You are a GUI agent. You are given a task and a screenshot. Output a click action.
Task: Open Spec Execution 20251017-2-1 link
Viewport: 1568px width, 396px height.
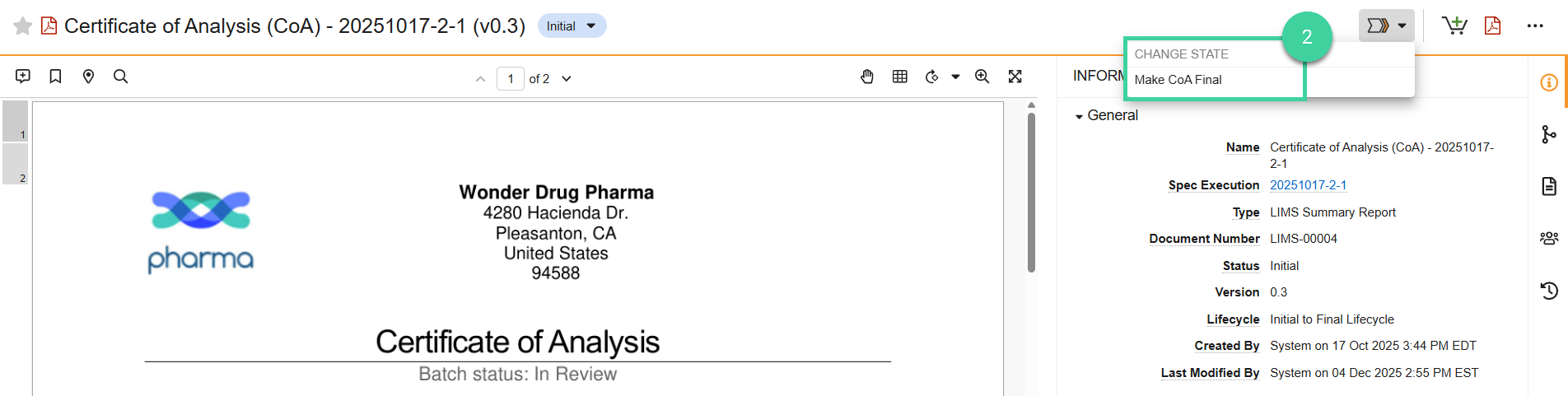(1308, 185)
